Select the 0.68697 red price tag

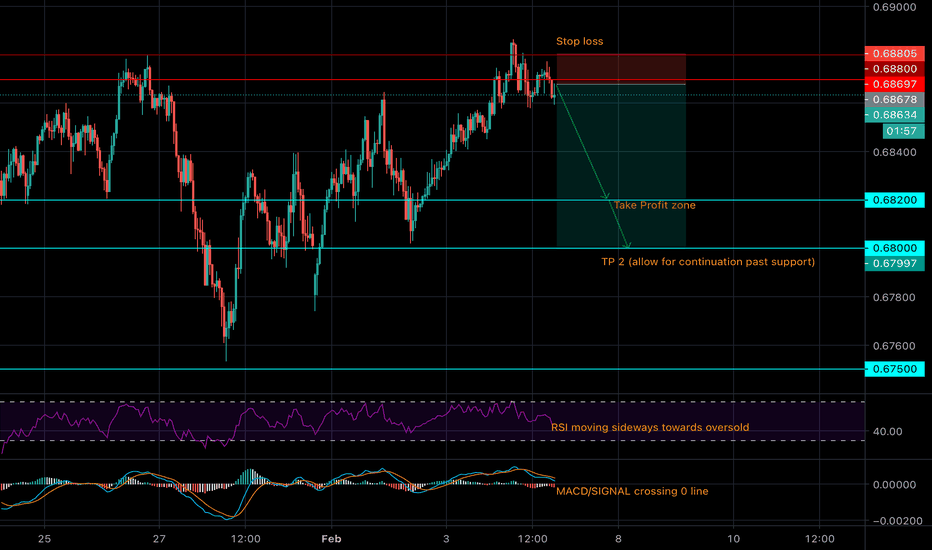(x=895, y=84)
